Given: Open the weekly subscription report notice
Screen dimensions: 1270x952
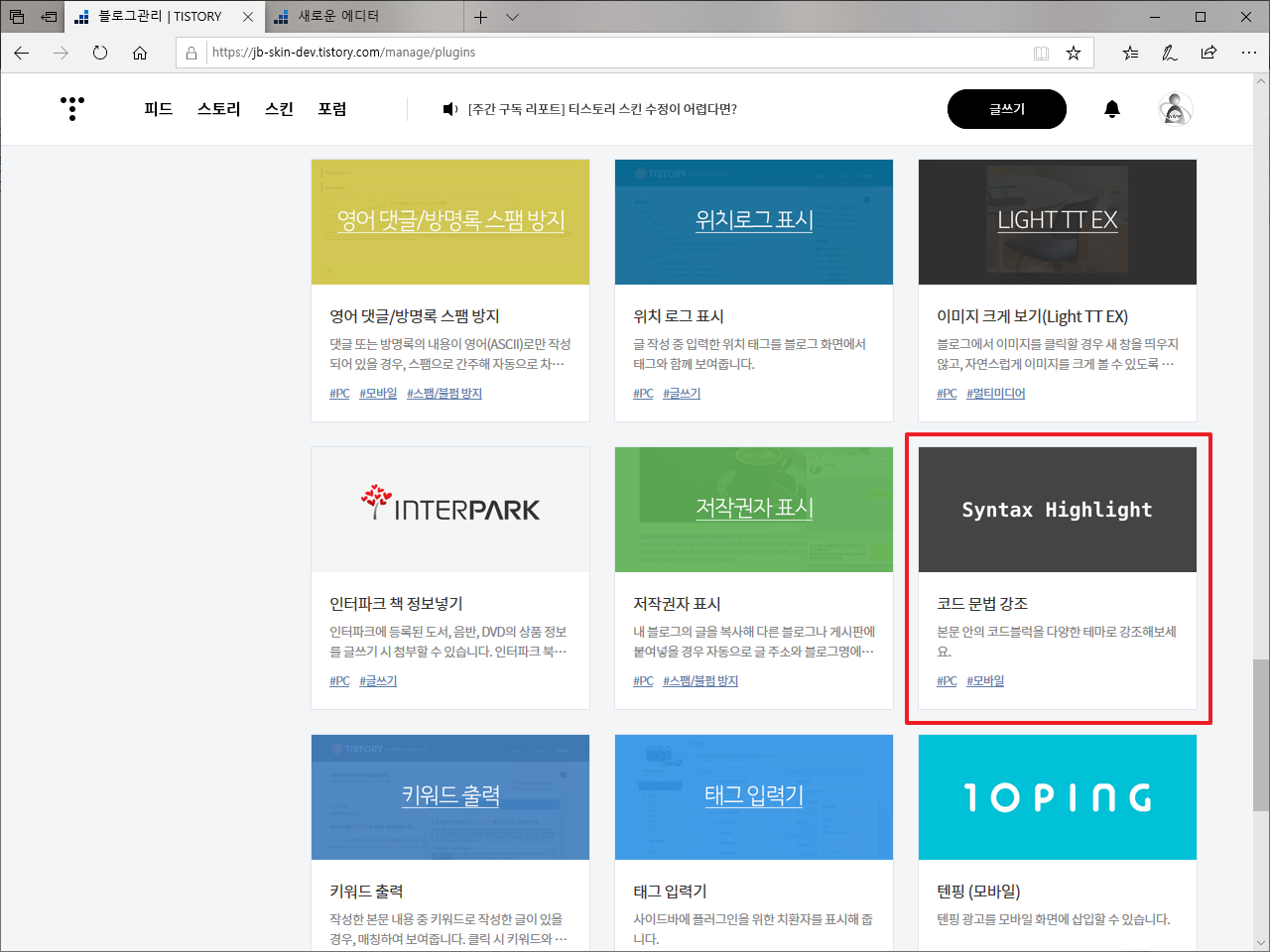Looking at the screenshot, I should coord(602,109).
